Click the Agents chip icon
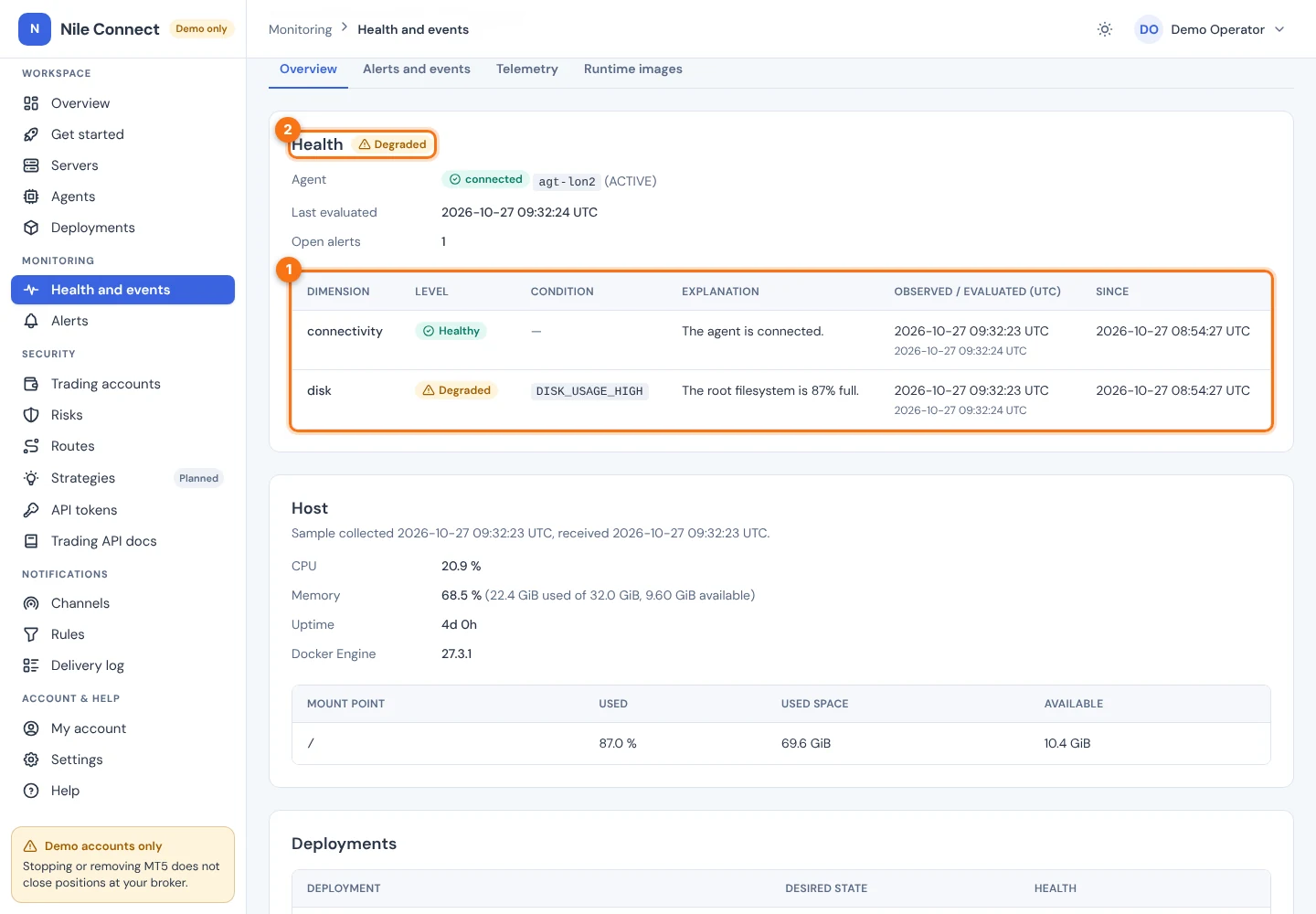 [x=31, y=197]
